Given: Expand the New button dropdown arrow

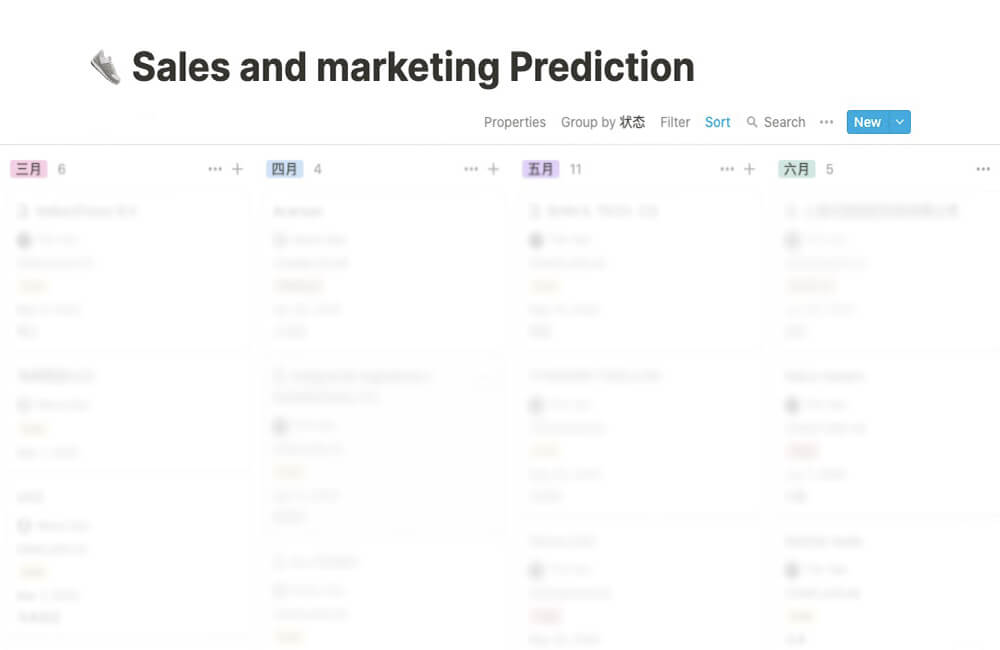Looking at the screenshot, I should 900,122.
